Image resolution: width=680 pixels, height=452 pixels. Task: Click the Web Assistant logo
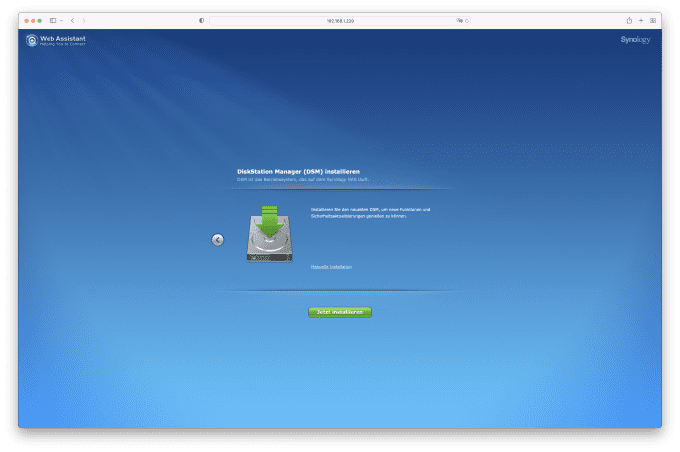click(x=56, y=40)
